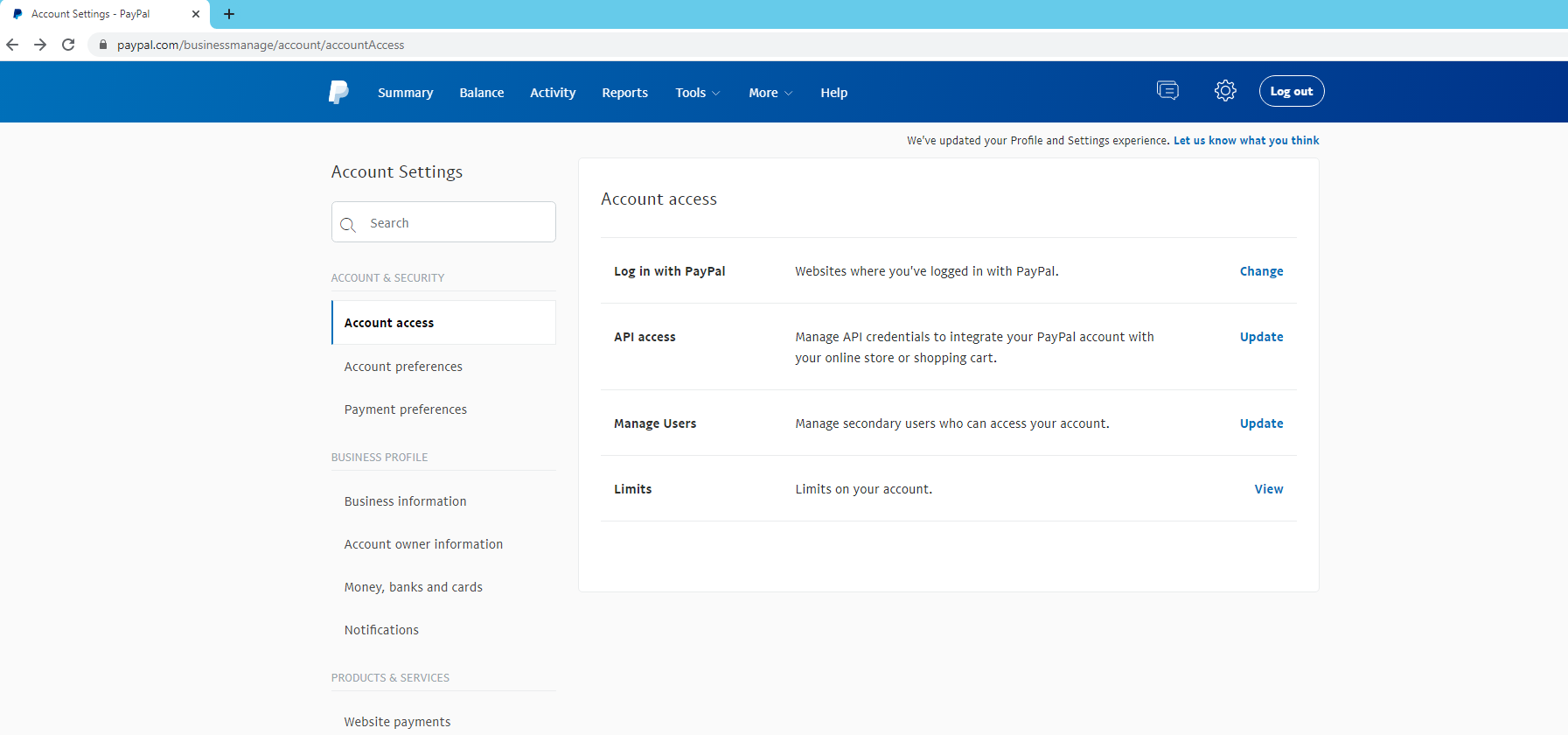This screenshot has width=1568, height=735.
Task: Open a new browser tab
Action: [229, 14]
